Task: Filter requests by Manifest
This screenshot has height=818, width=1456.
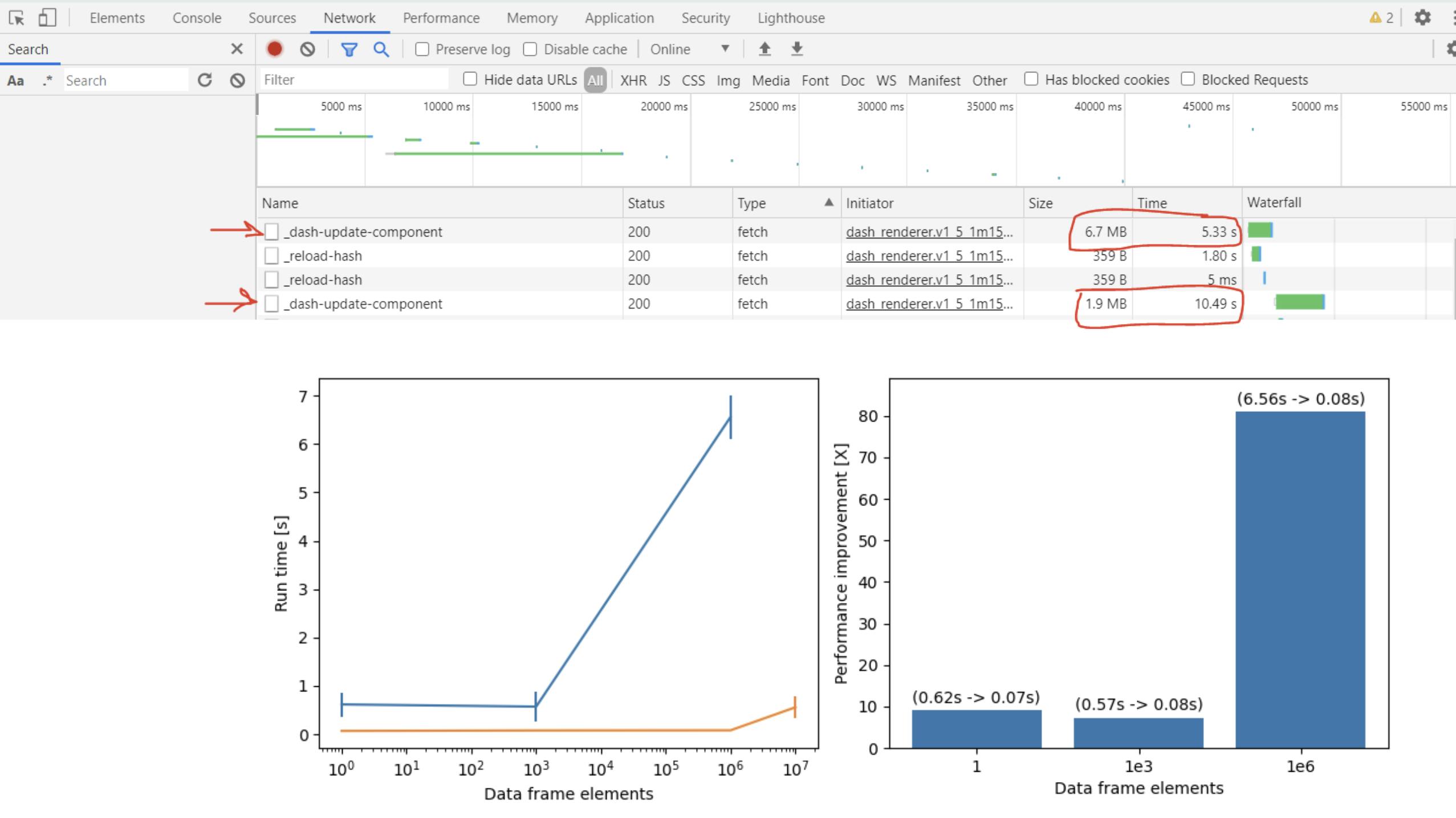Action: point(934,80)
